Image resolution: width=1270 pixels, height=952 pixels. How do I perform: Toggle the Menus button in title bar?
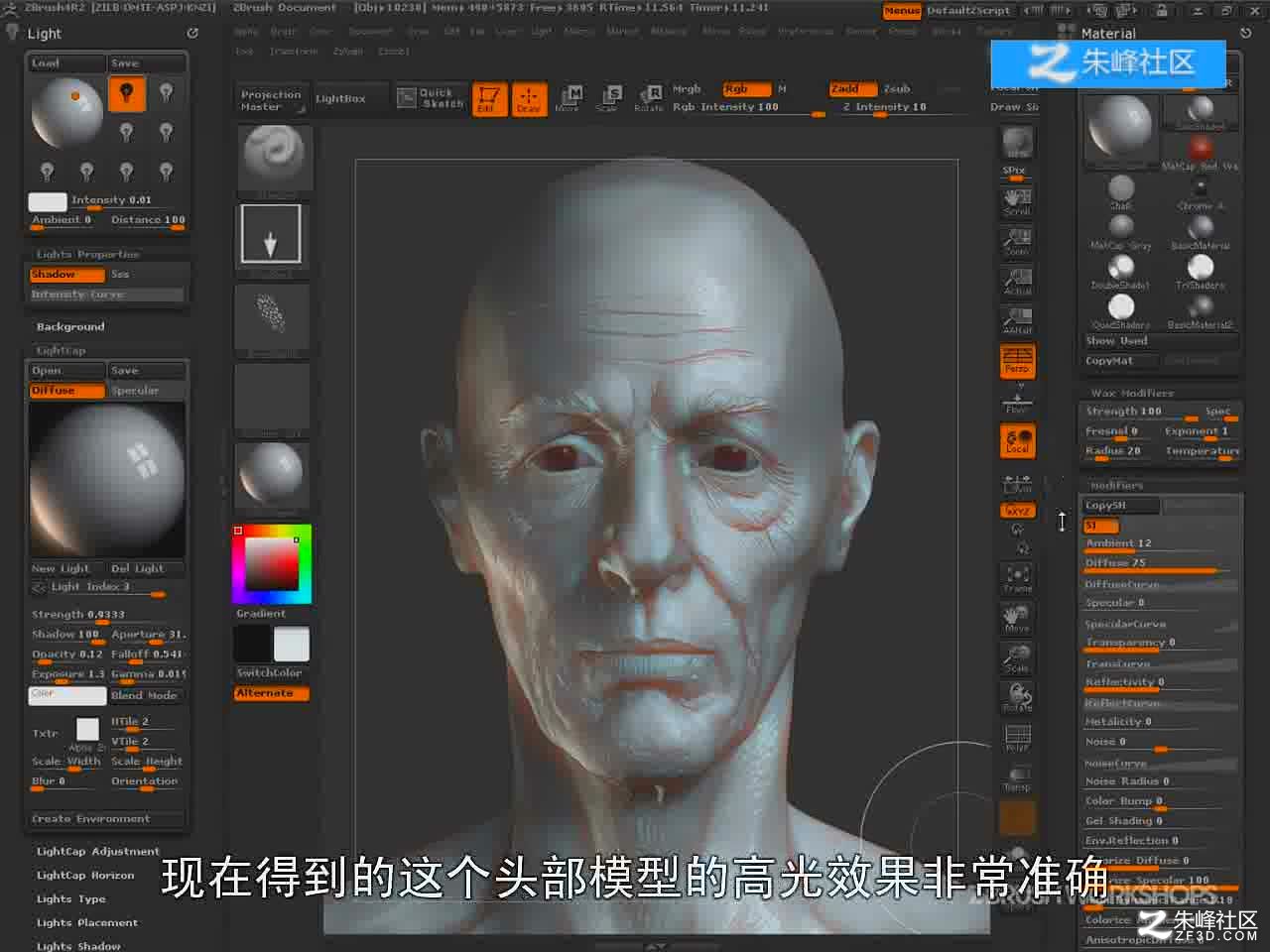pyautogui.click(x=902, y=10)
